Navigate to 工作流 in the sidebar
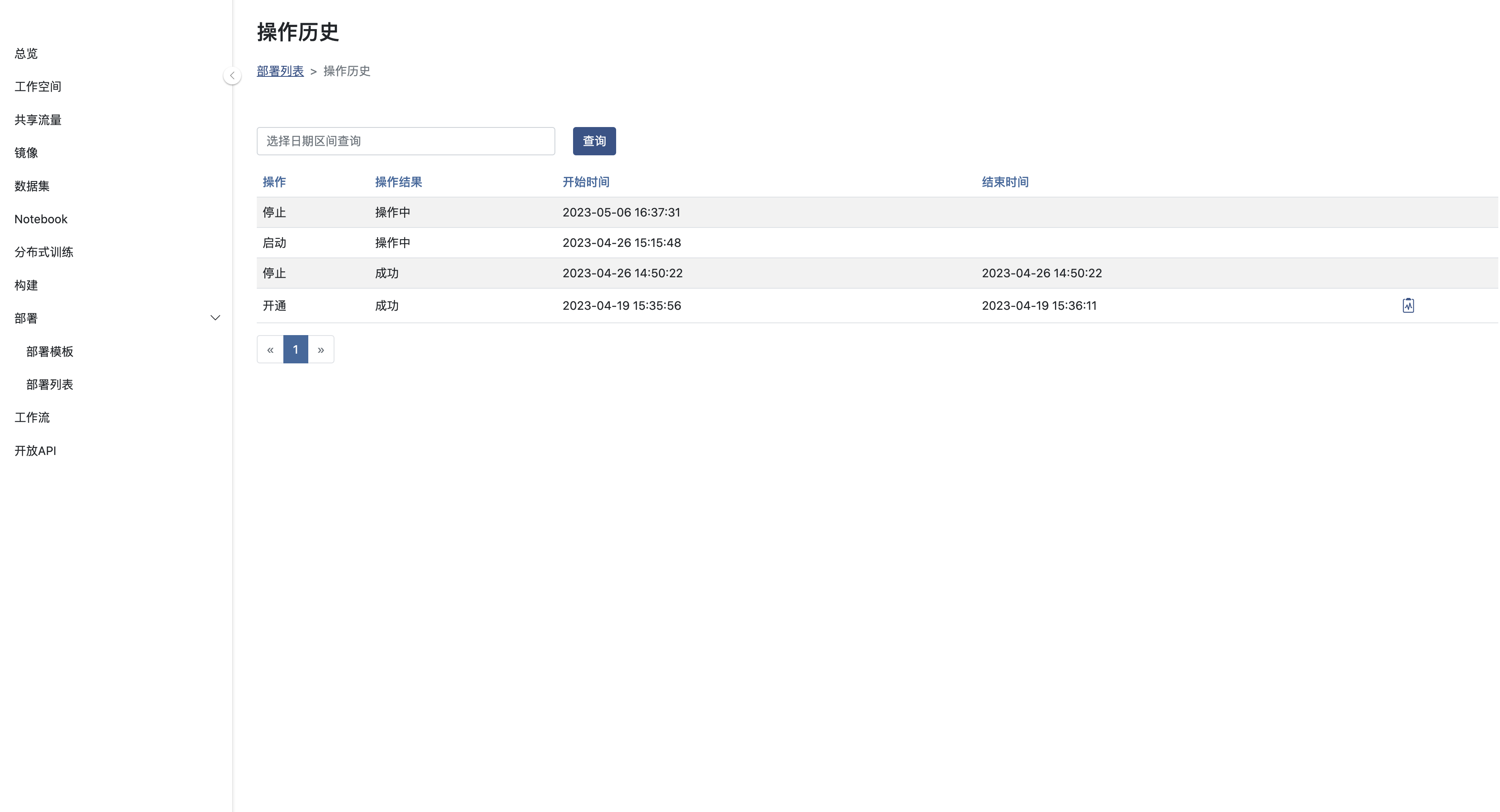This screenshot has height=812, width=1500. [x=32, y=417]
